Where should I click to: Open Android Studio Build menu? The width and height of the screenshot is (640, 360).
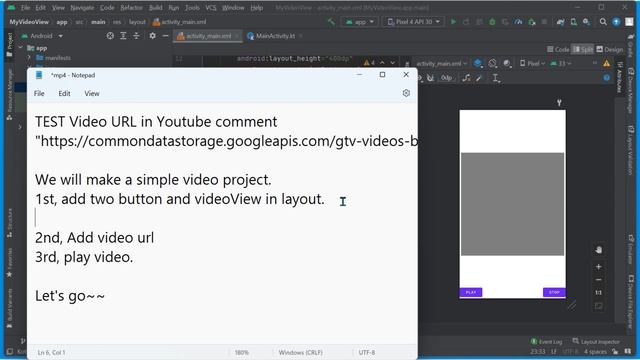(x=156, y=8)
